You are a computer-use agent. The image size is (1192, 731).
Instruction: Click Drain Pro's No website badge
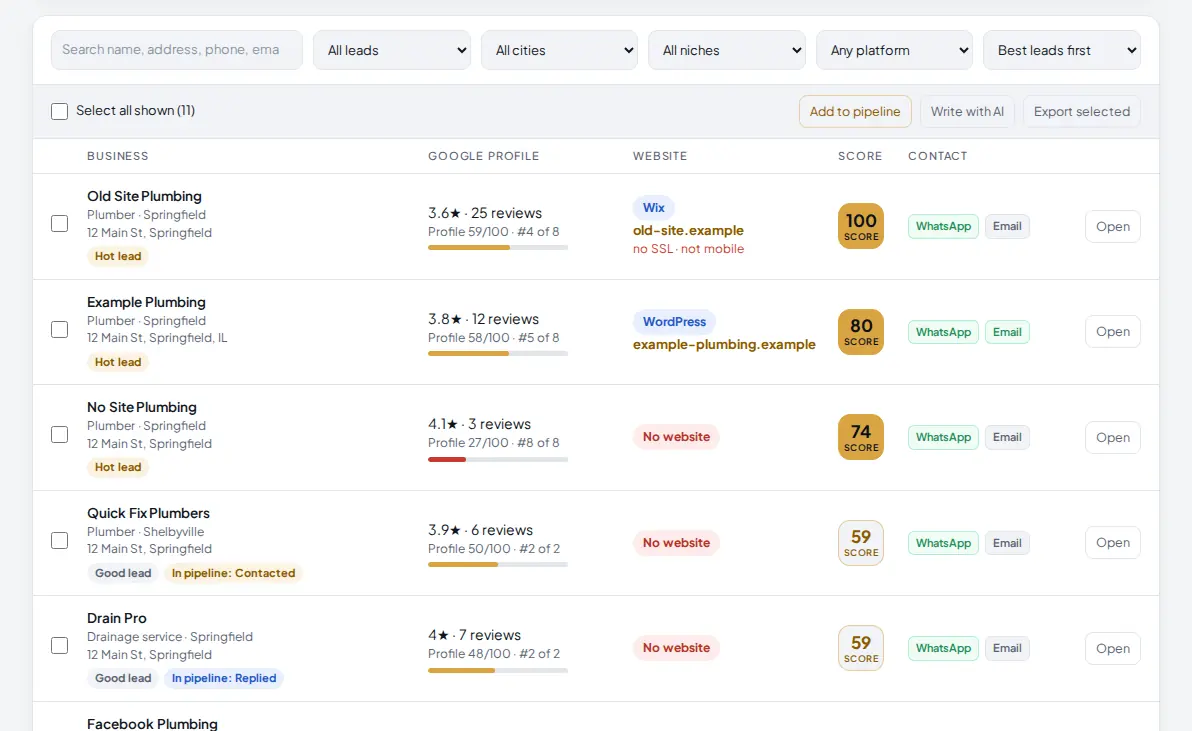click(677, 648)
